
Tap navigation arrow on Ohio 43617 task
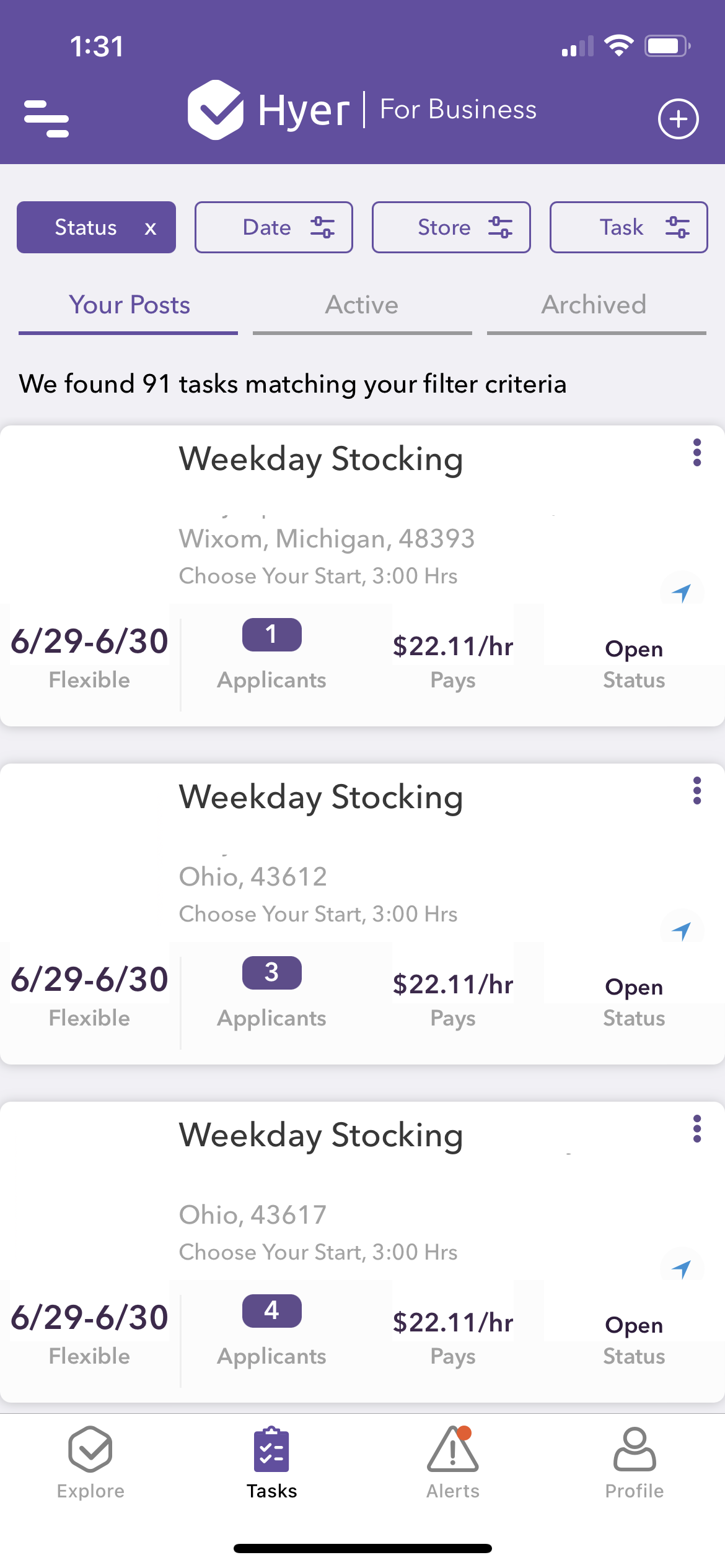682,1268
